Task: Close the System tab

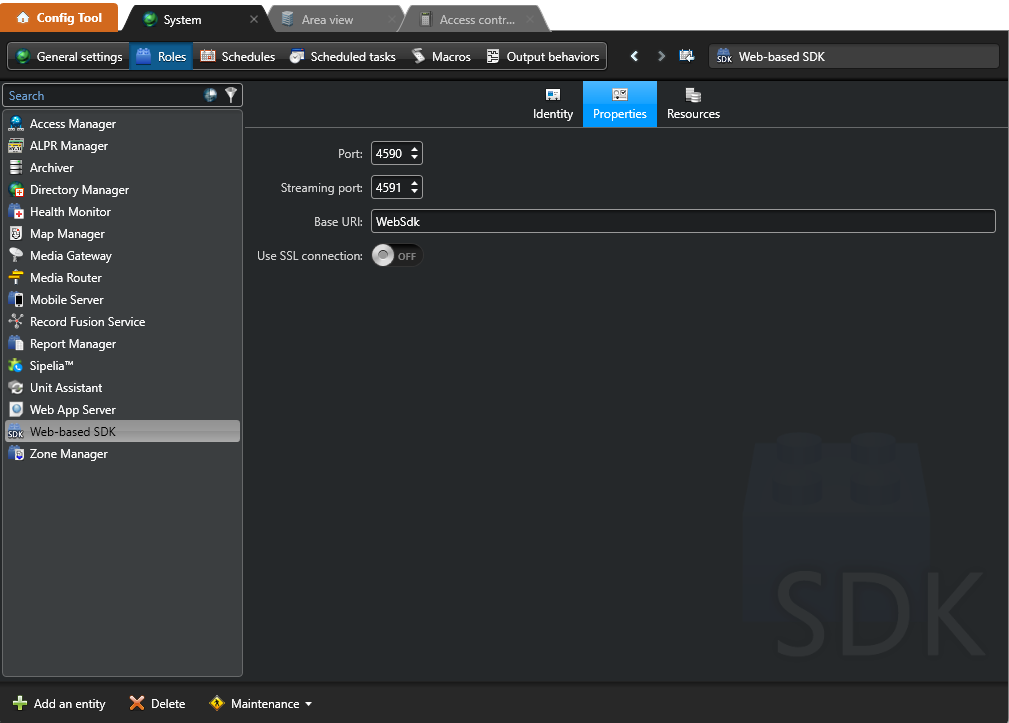Action: (254, 19)
